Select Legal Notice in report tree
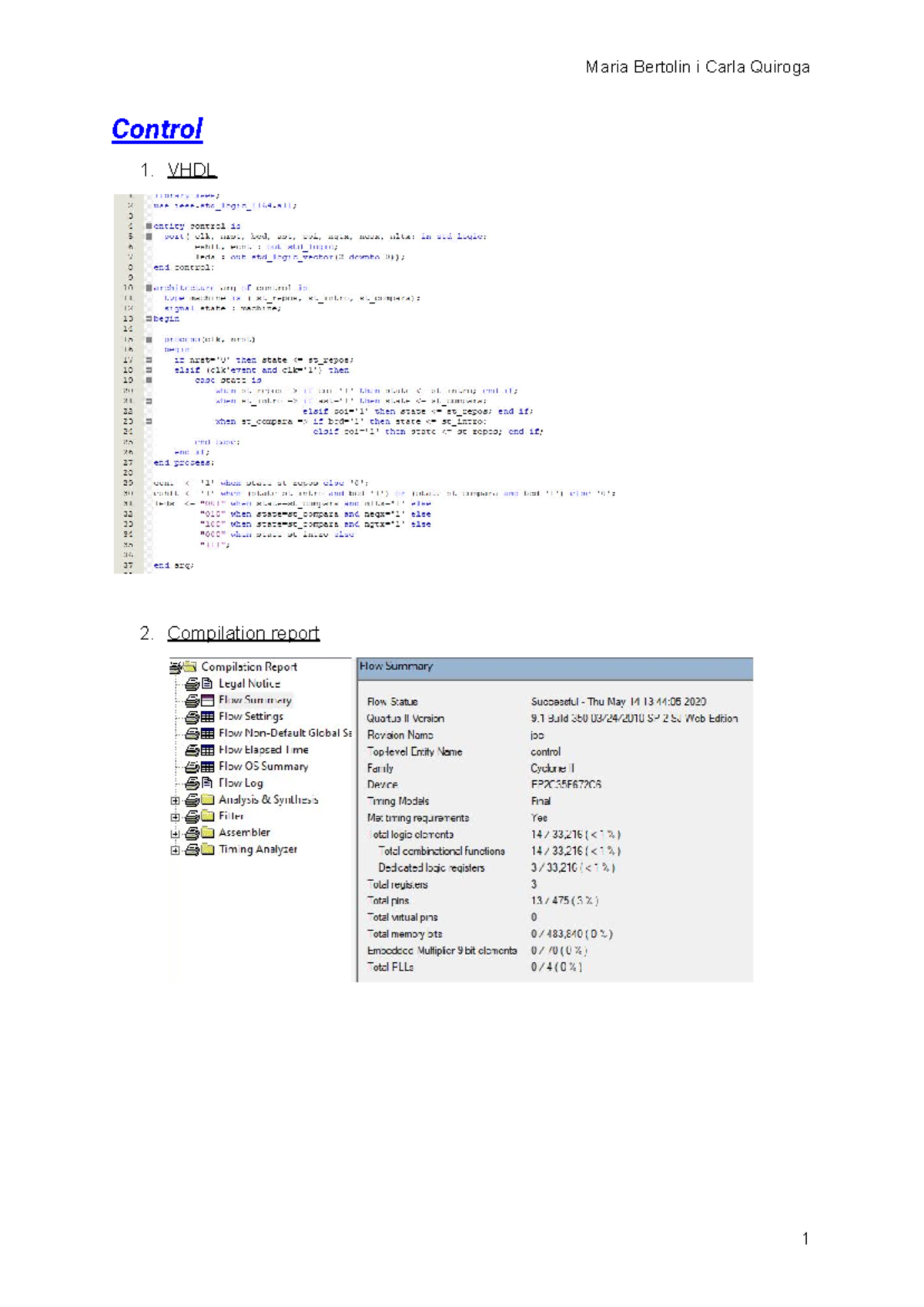Image resolution: width=924 pixels, height=1307 pixels. coord(249,683)
